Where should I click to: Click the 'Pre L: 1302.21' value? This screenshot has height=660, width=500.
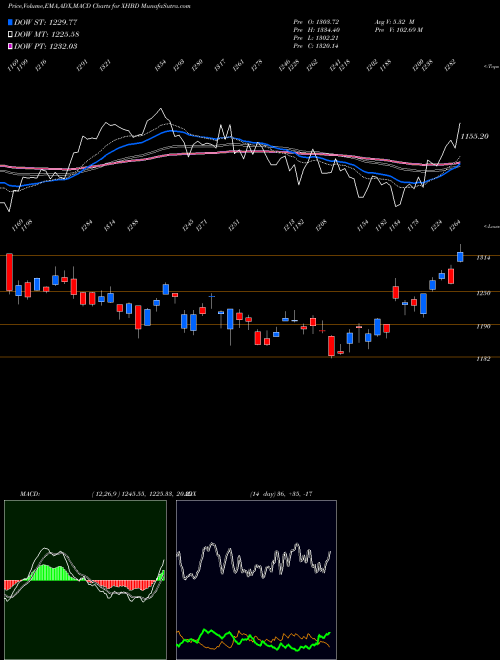click(316, 38)
